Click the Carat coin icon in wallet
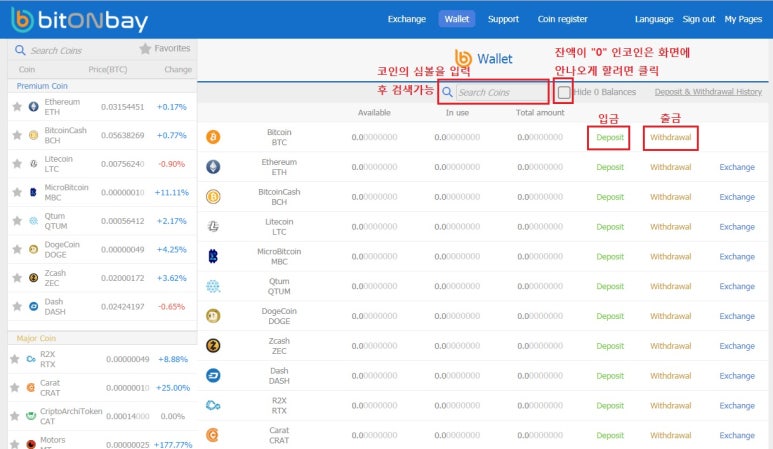 [x=212, y=435]
